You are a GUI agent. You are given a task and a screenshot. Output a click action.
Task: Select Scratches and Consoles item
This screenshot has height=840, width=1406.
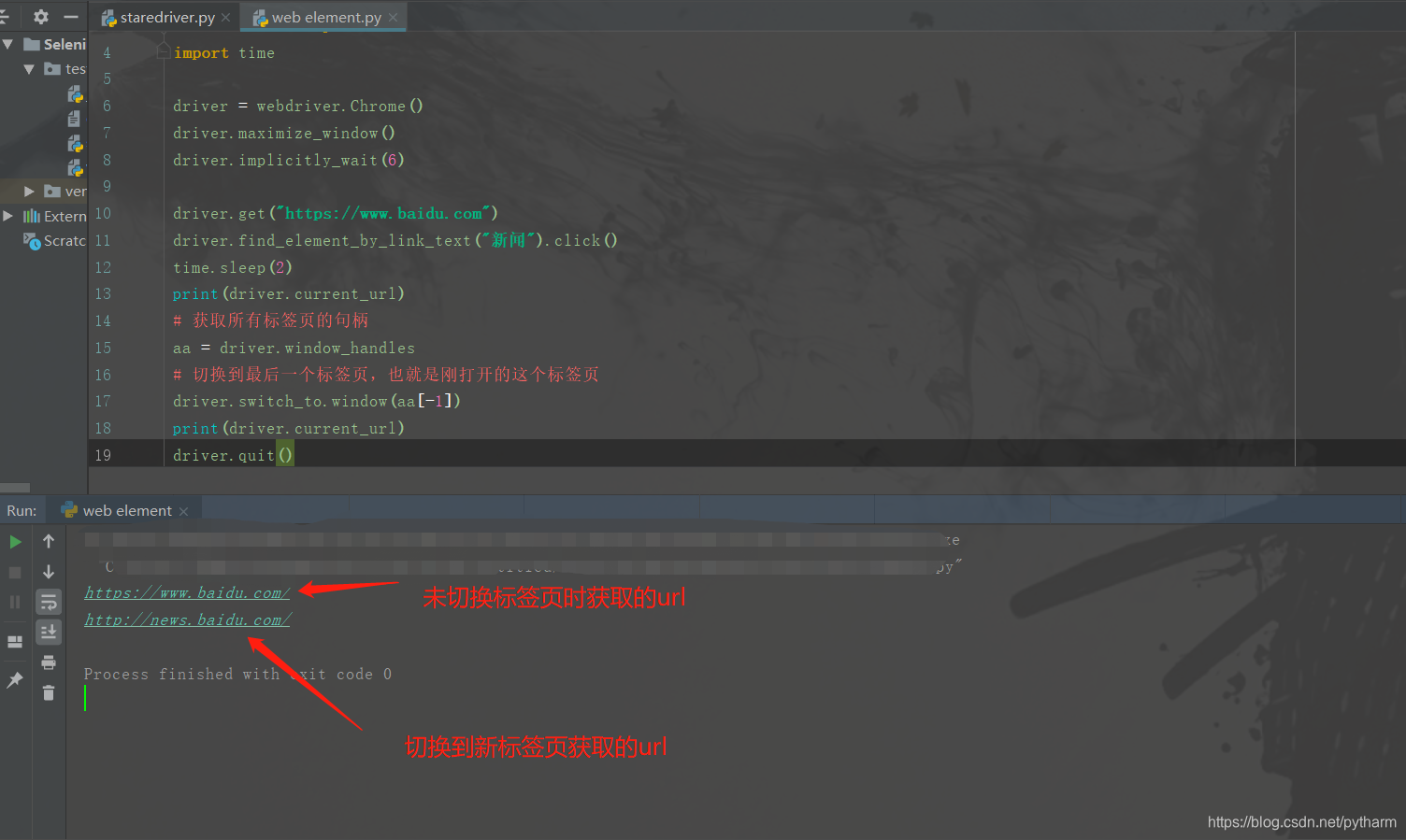55,241
